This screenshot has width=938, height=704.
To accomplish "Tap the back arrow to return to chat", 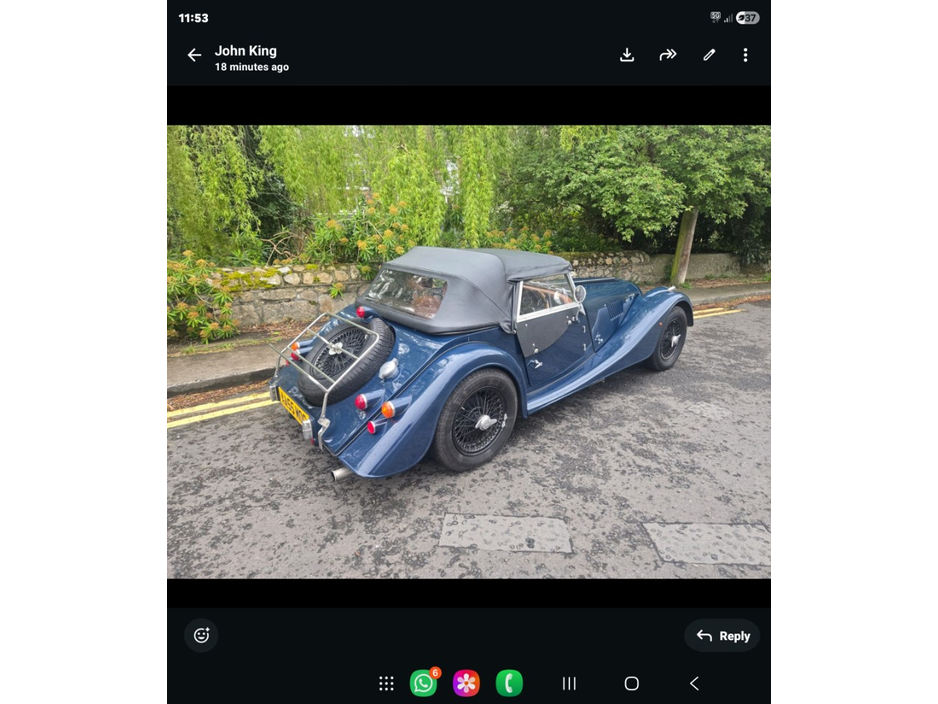I will tap(194, 55).
